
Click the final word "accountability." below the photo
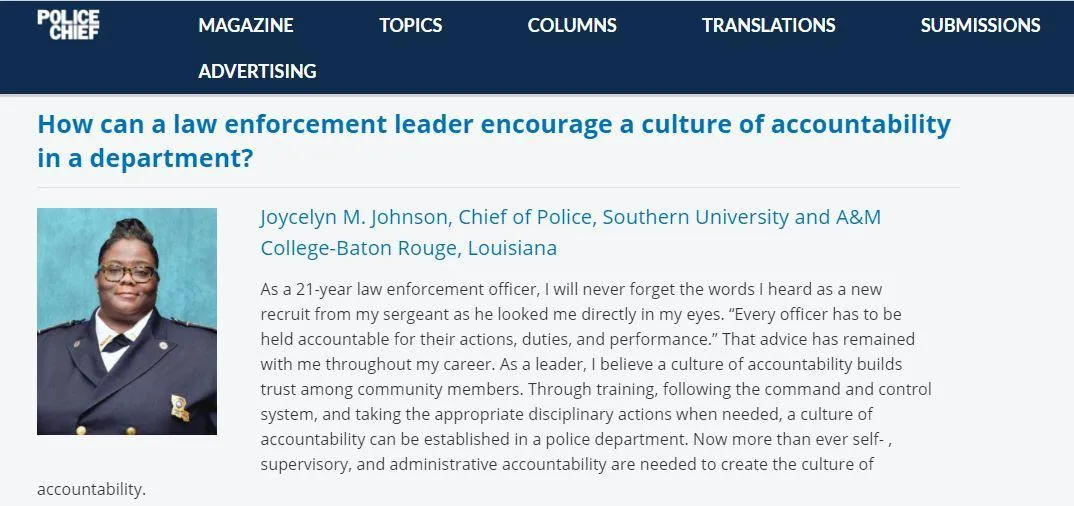pyautogui.click(x=91, y=490)
